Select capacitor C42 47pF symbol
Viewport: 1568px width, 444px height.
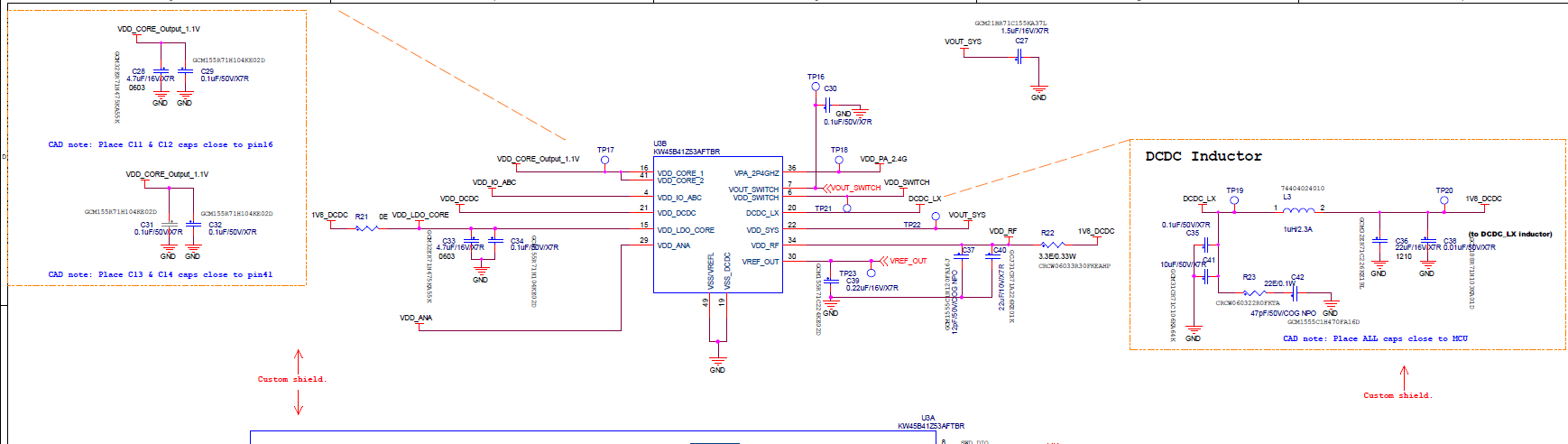tap(1295, 292)
